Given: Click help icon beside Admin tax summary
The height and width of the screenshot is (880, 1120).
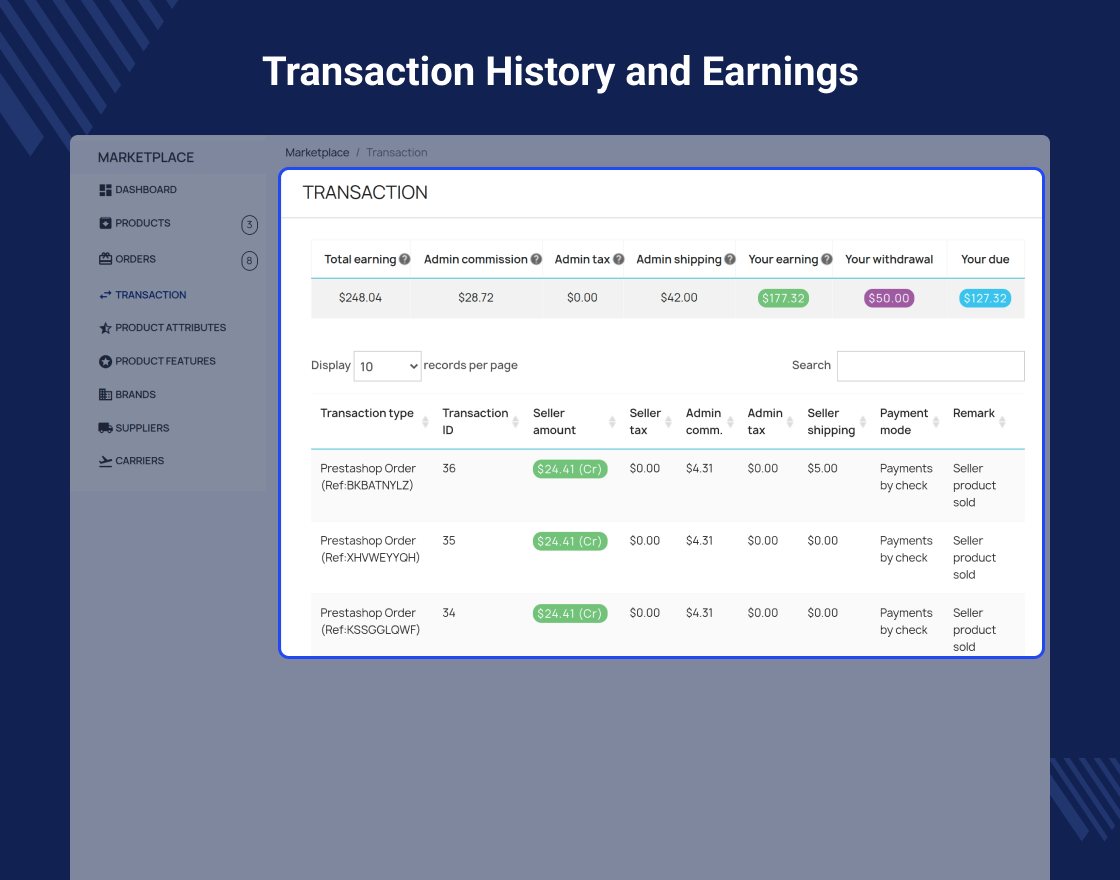Looking at the screenshot, I should [619, 259].
